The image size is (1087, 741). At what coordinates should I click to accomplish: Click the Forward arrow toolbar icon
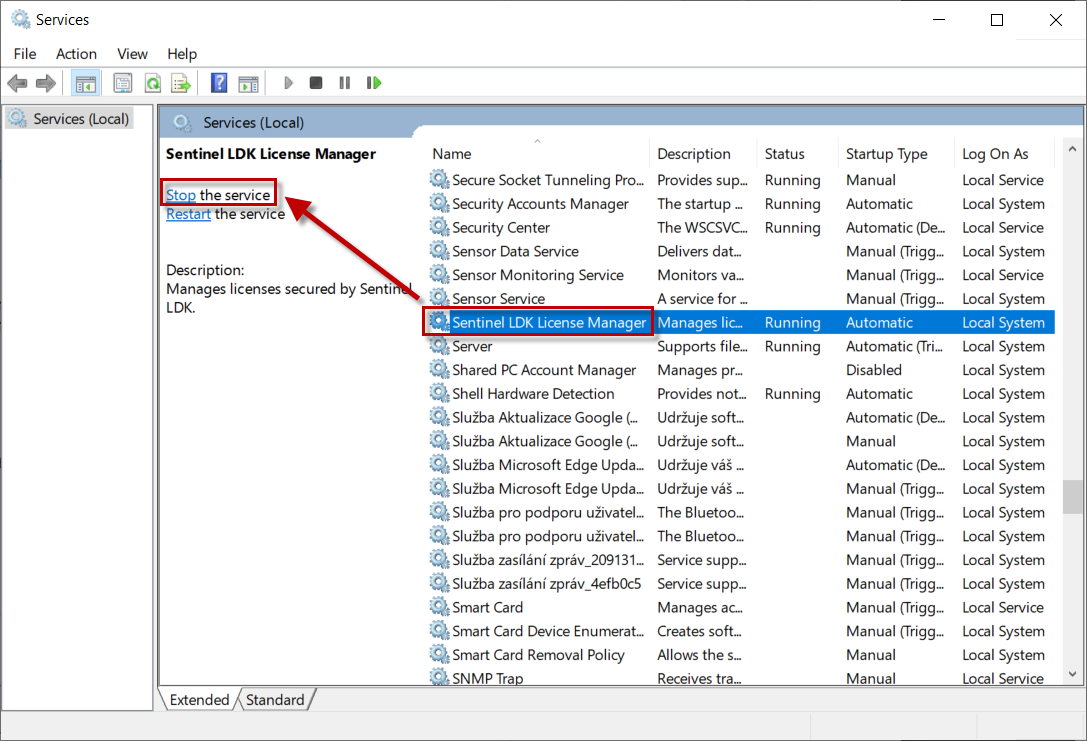point(46,84)
